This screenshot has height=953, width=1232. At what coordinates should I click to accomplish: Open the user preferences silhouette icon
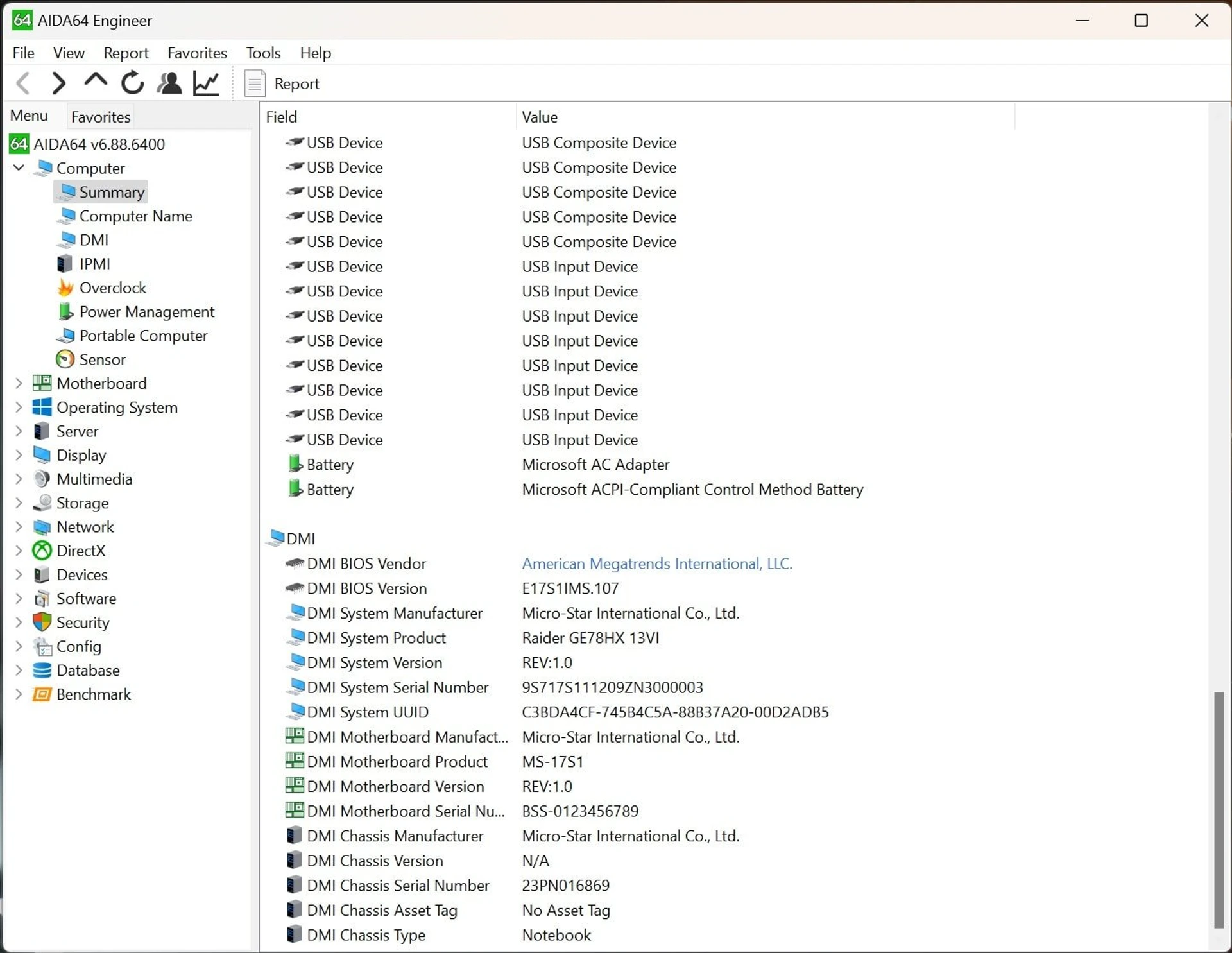pyautogui.click(x=169, y=83)
